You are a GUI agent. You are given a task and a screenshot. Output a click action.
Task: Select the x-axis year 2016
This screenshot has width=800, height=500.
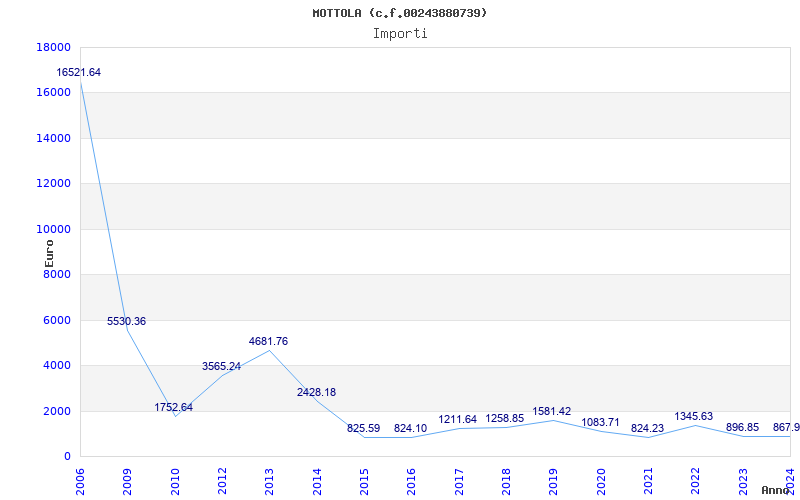(x=411, y=482)
